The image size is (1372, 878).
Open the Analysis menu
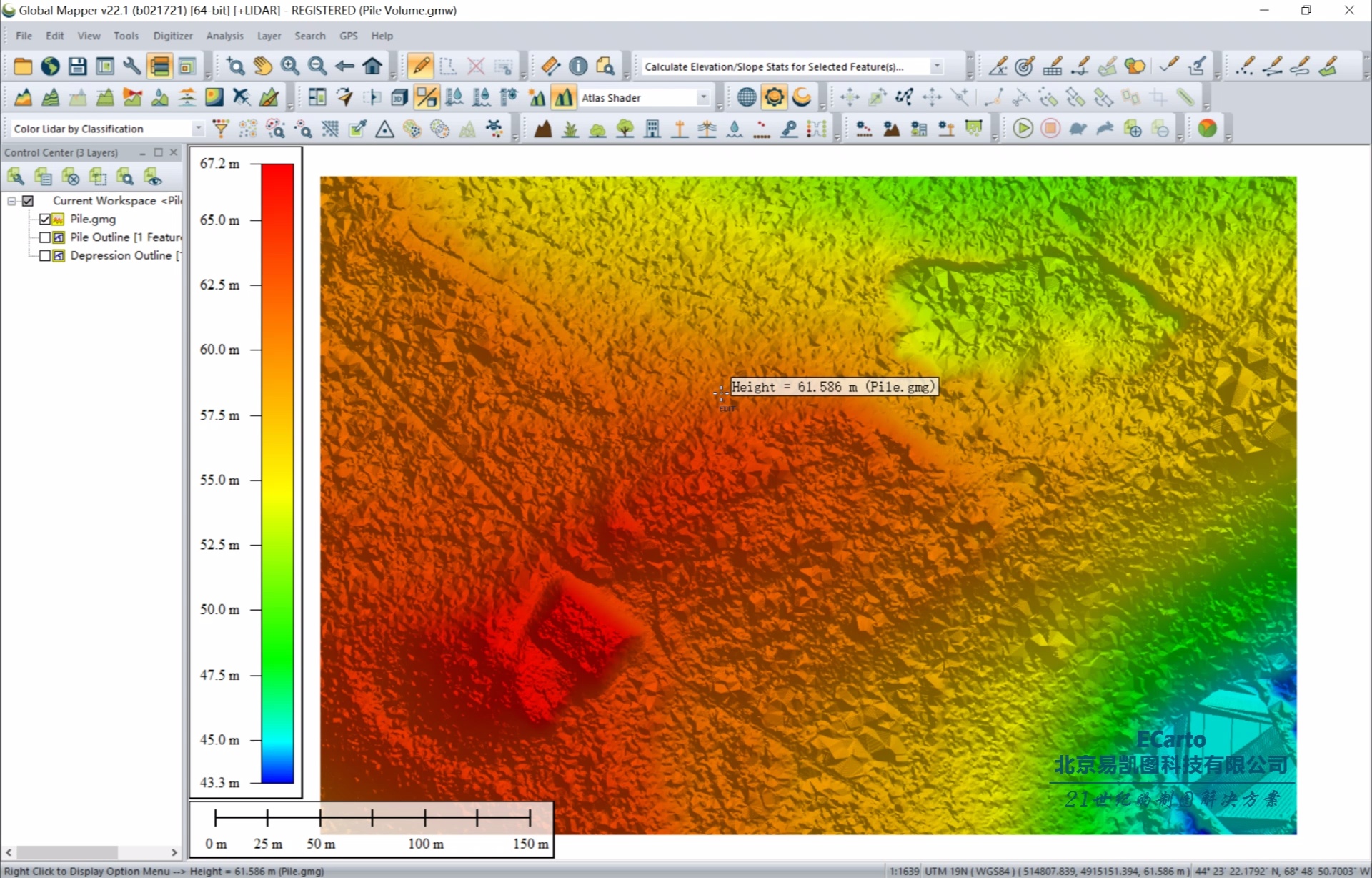pos(224,36)
